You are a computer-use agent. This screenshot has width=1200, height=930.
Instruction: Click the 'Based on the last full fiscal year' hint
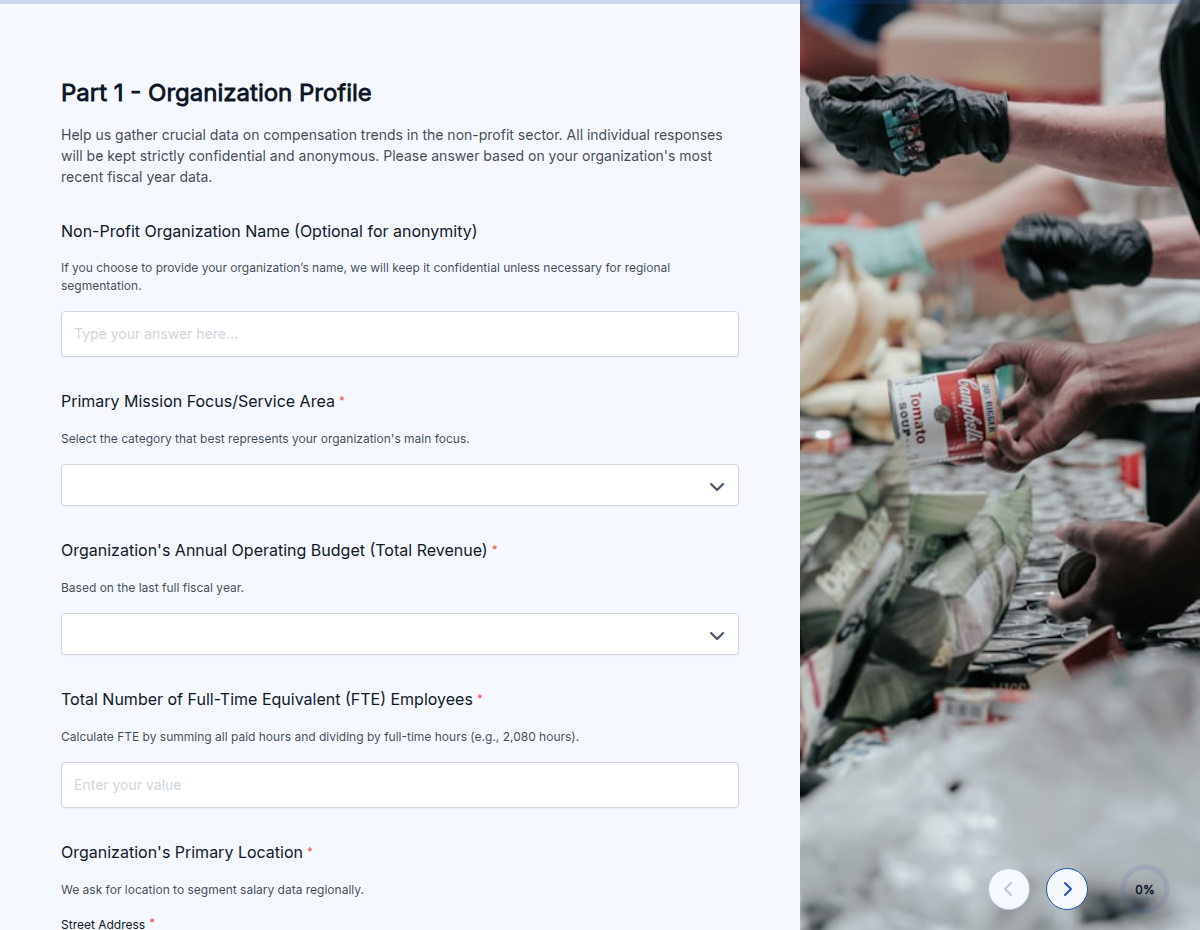point(152,588)
